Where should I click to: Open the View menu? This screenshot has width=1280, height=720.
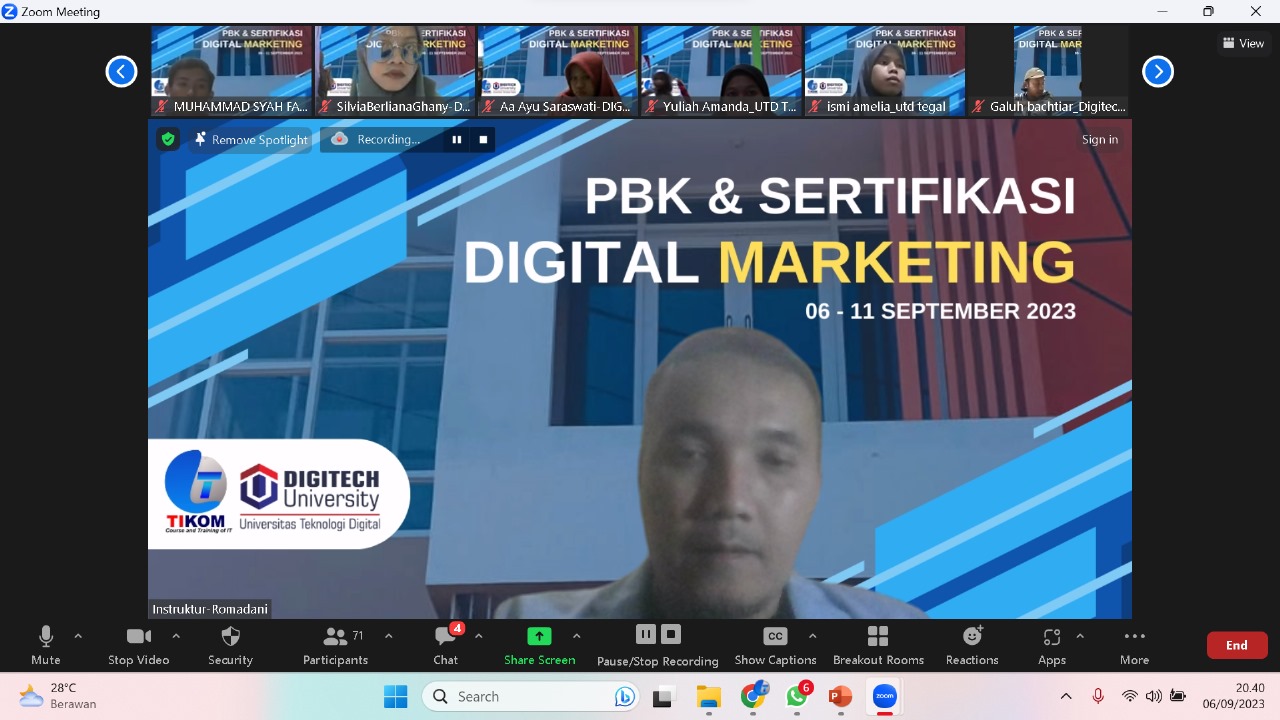click(x=1243, y=43)
